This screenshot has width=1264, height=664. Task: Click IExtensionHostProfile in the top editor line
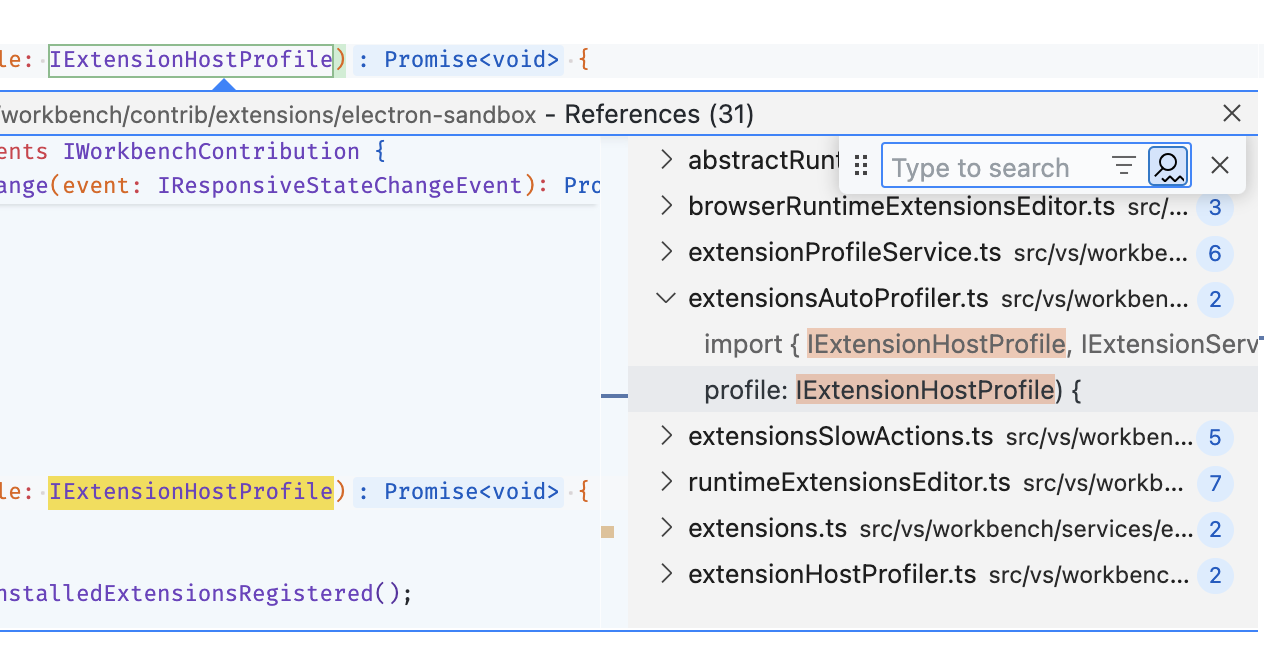point(192,59)
